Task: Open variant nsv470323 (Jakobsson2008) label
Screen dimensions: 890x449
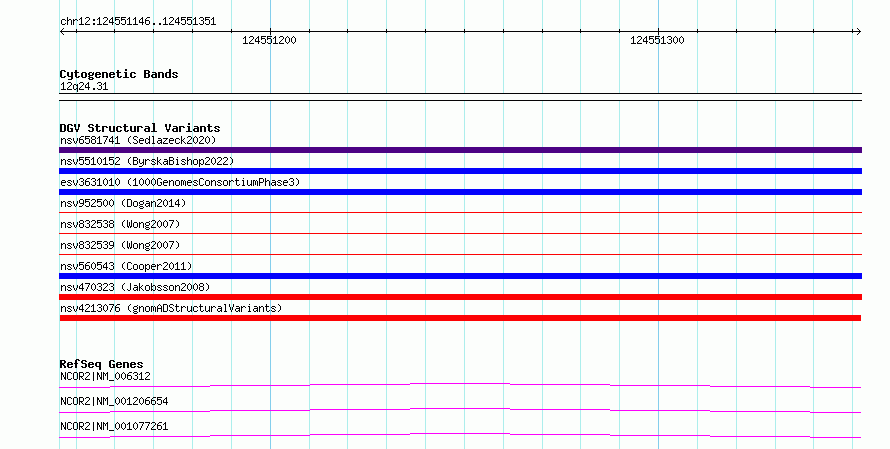Action: pyautogui.click(x=135, y=287)
